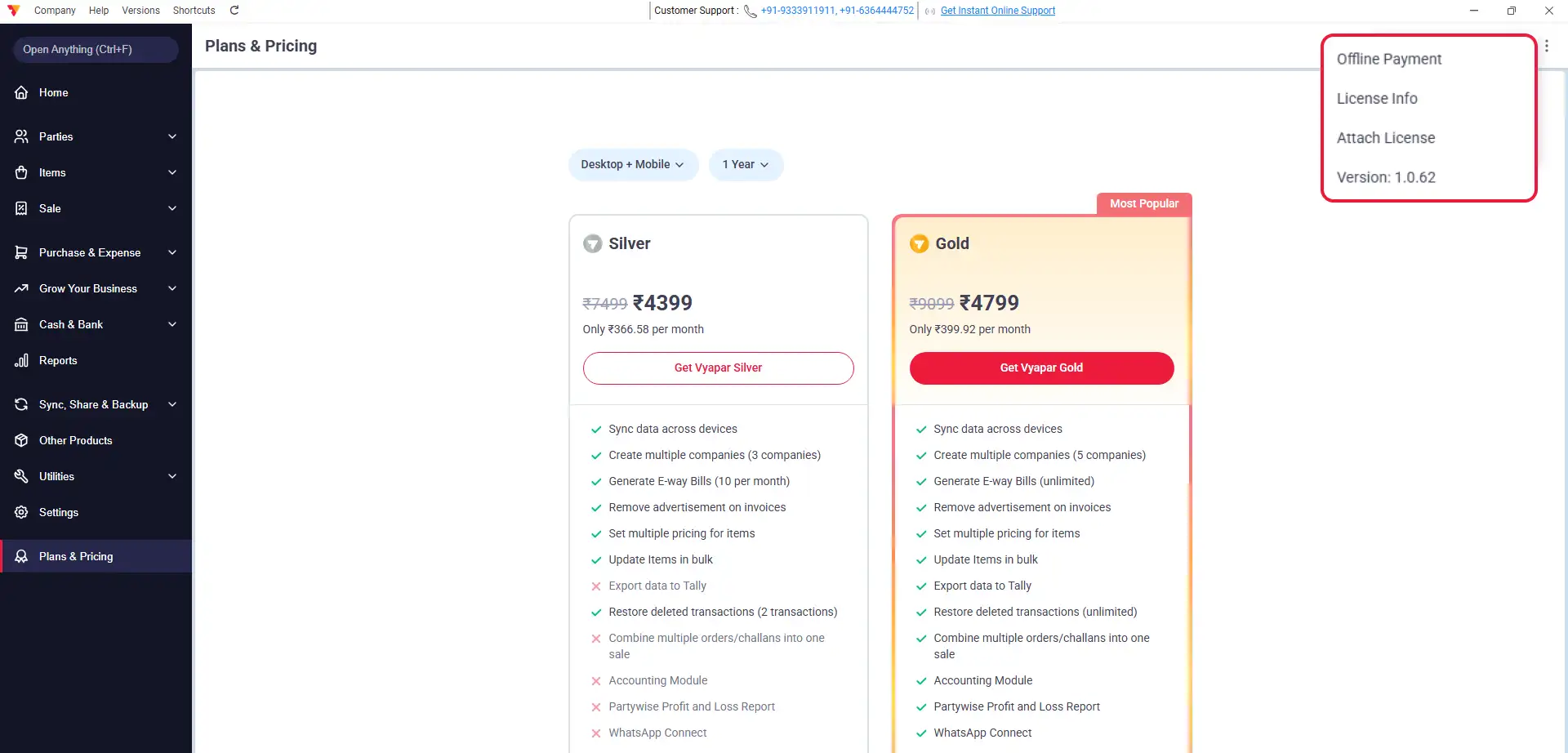Open Get Instant Online Support link

pos(998,11)
